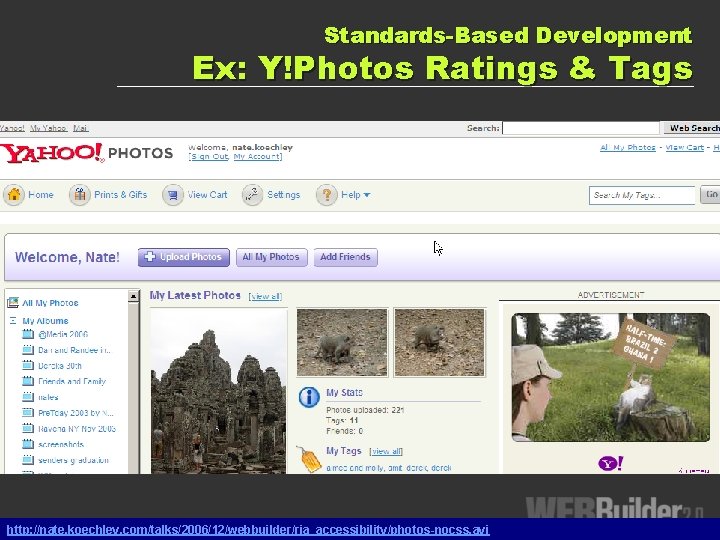
Task: Click the Mail top link
Action: coord(80,128)
